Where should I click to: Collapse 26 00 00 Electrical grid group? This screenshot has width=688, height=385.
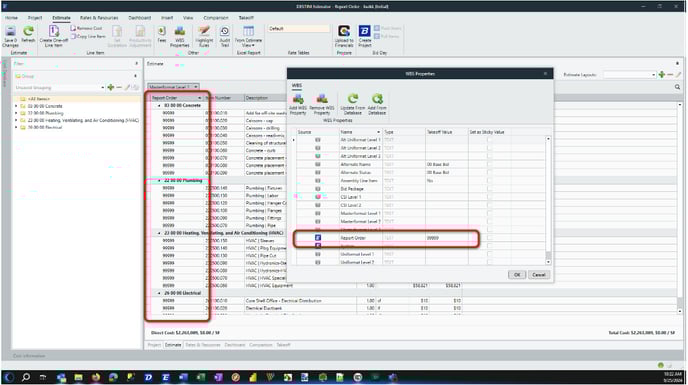[159, 293]
